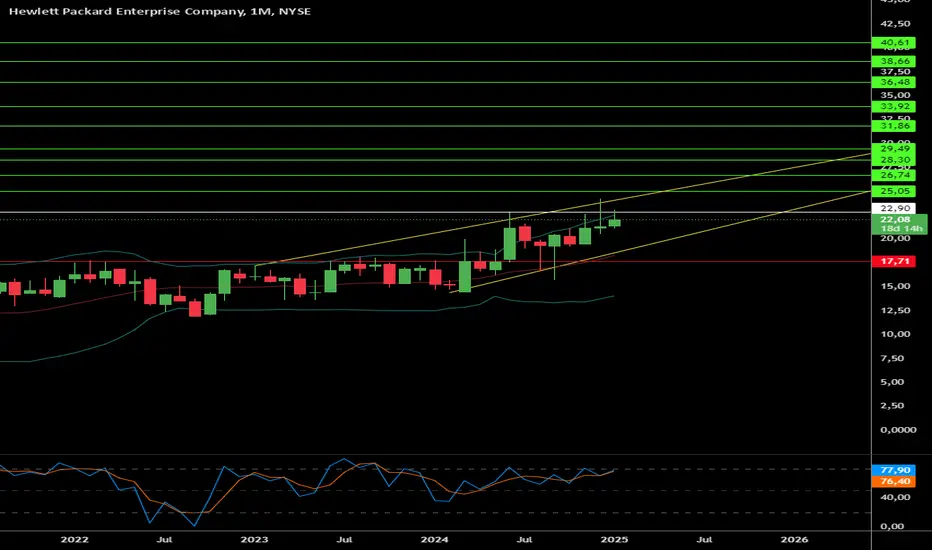Click the 15,00 value on the price axis
Screen dimensions: 932x550
(x=895, y=286)
